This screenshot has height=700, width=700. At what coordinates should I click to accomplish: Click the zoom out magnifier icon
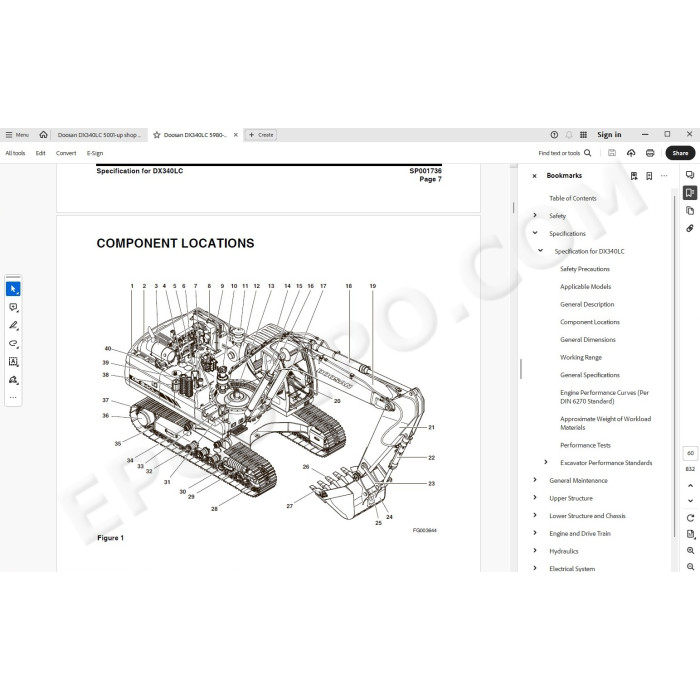(690, 567)
